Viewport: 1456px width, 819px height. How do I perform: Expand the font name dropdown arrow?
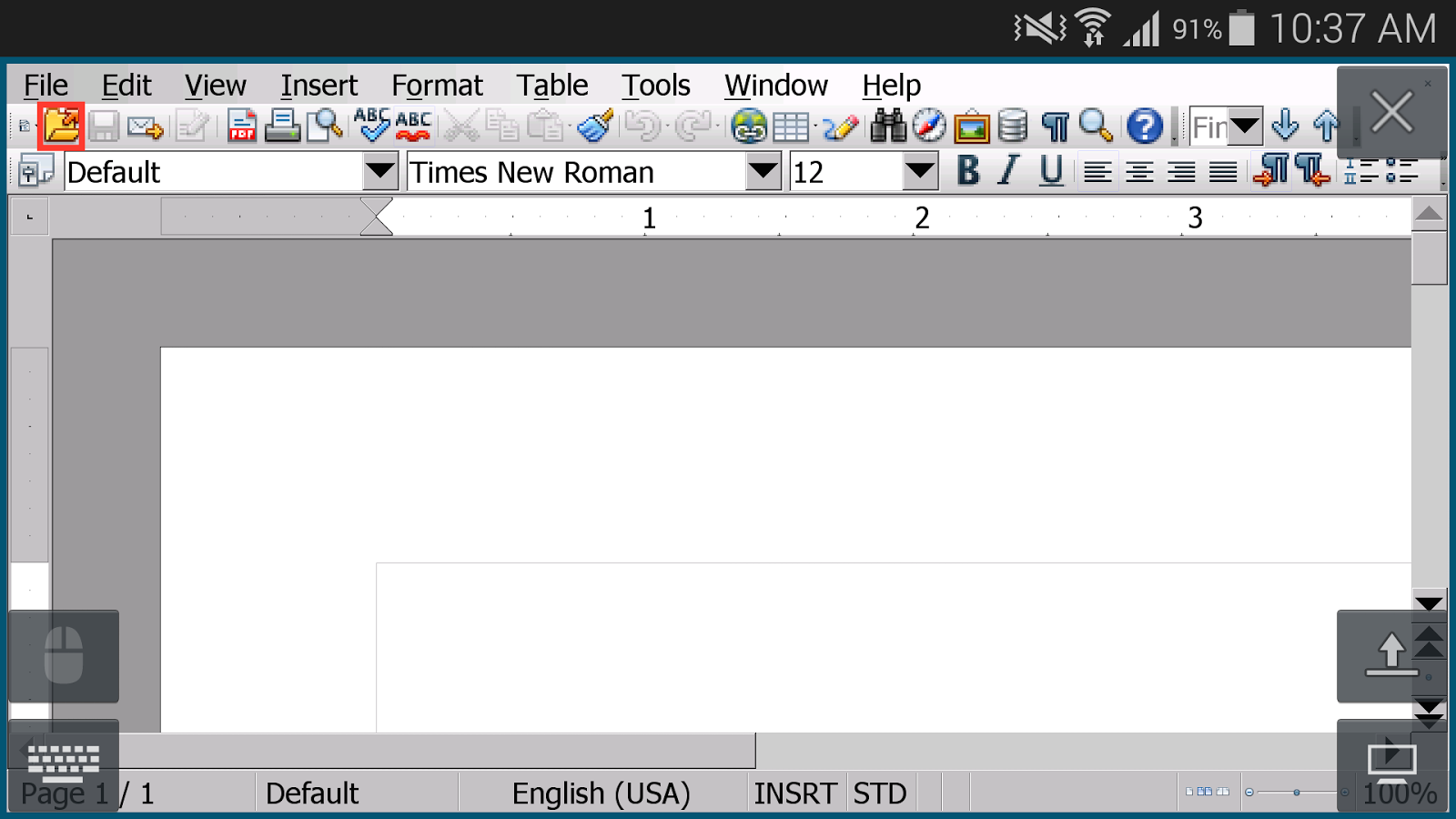pos(763,171)
